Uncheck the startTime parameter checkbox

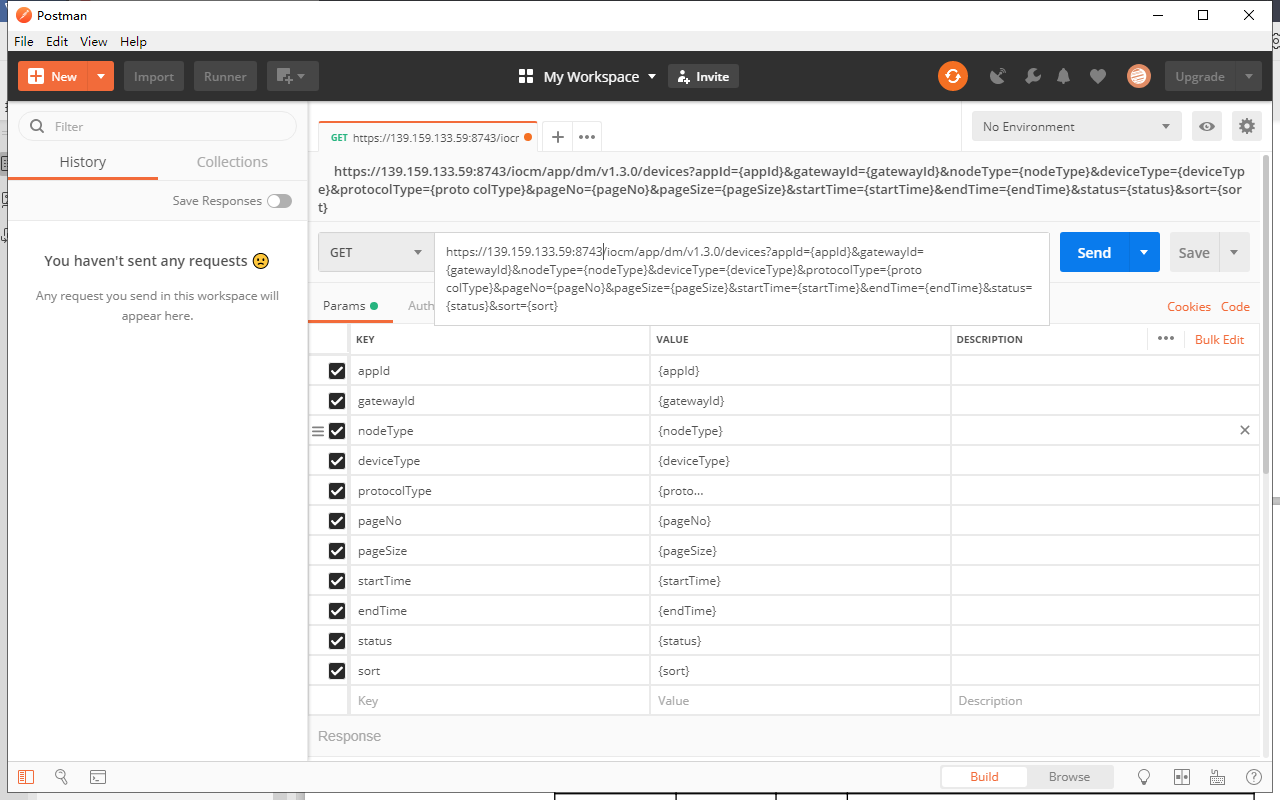(337, 581)
